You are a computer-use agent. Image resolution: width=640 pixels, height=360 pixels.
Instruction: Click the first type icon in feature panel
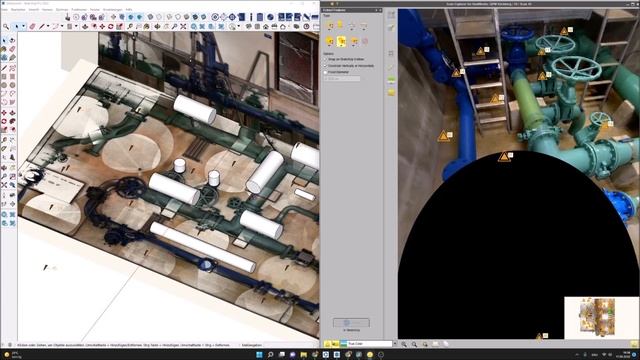(330, 25)
